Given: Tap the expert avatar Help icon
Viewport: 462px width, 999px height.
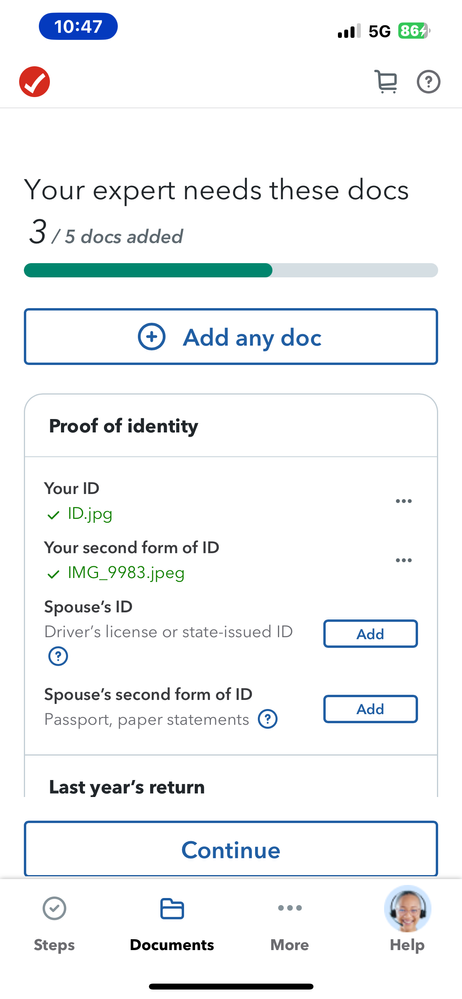Looking at the screenshot, I should coord(407,909).
